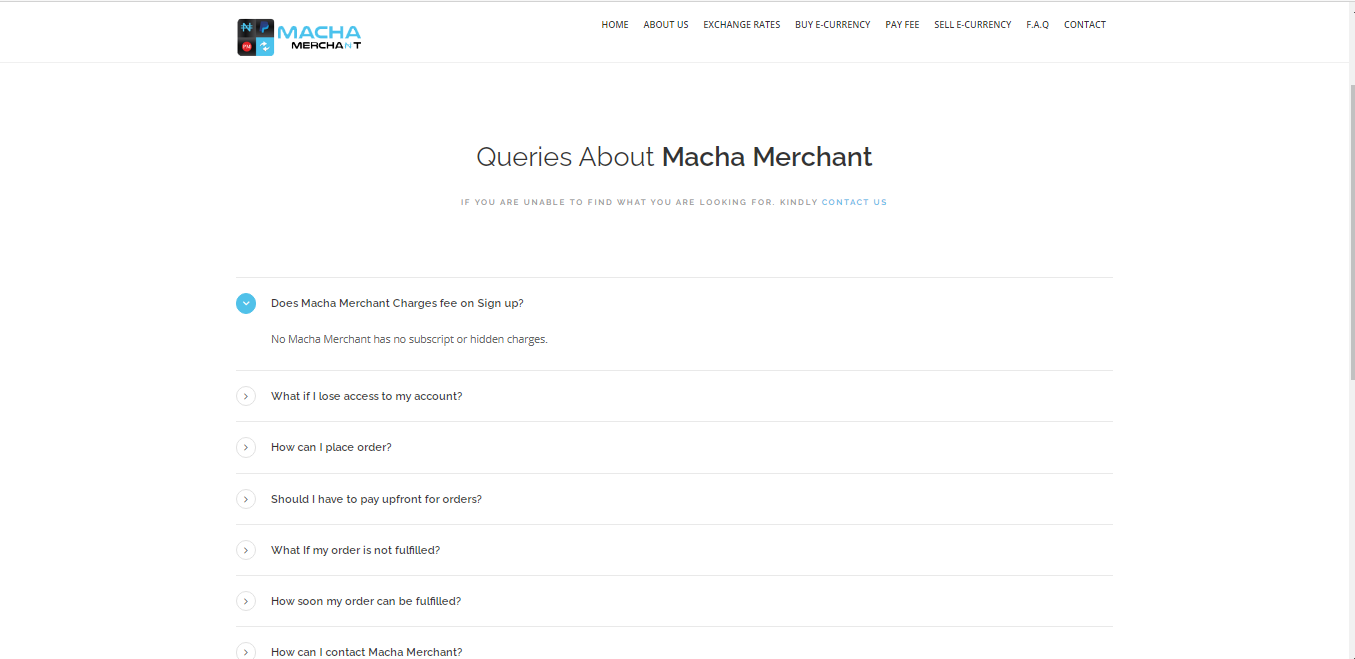Open the pay upfront question arrow icon

[246, 499]
